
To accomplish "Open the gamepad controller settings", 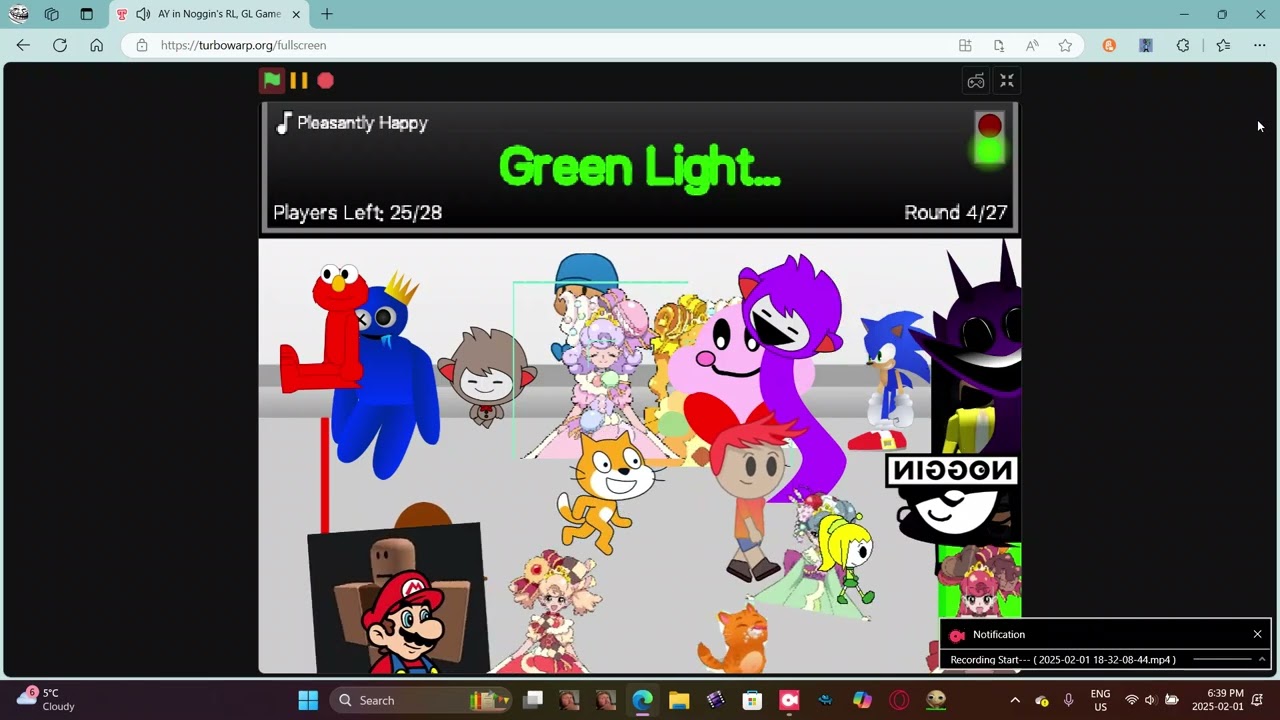I will point(976,81).
